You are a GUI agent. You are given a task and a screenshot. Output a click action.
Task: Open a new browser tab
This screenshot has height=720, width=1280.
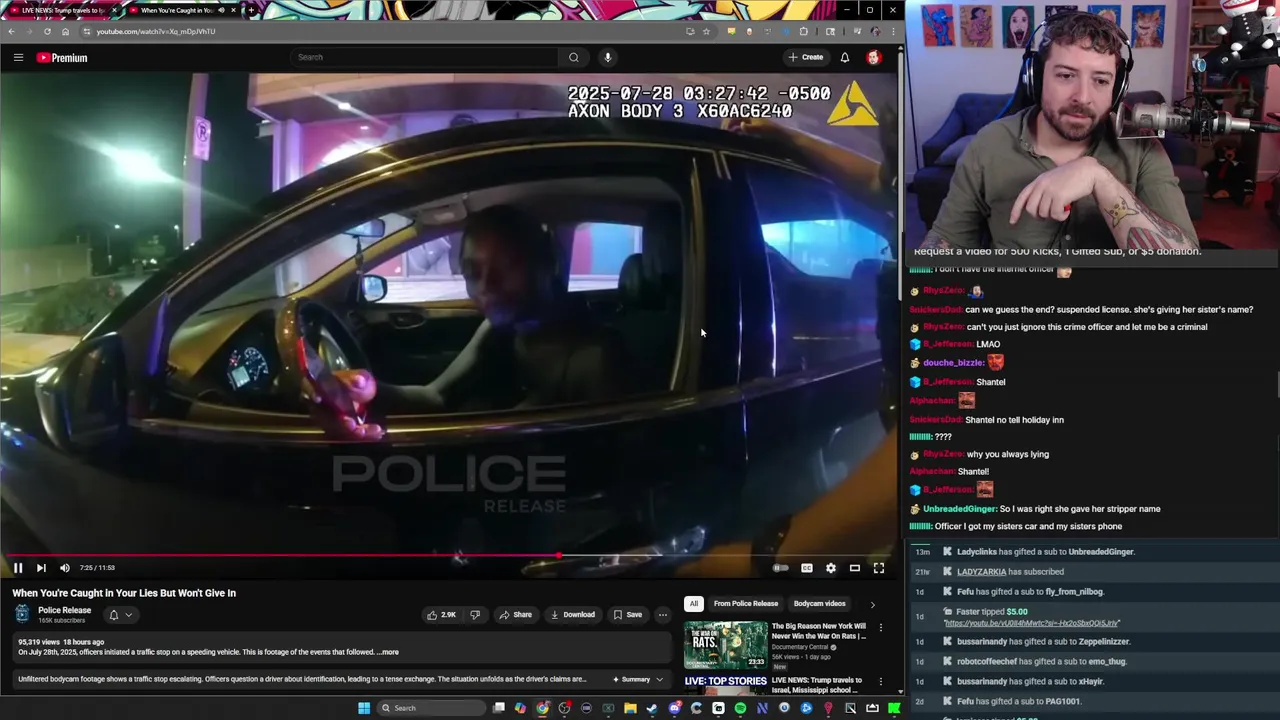pos(251,10)
